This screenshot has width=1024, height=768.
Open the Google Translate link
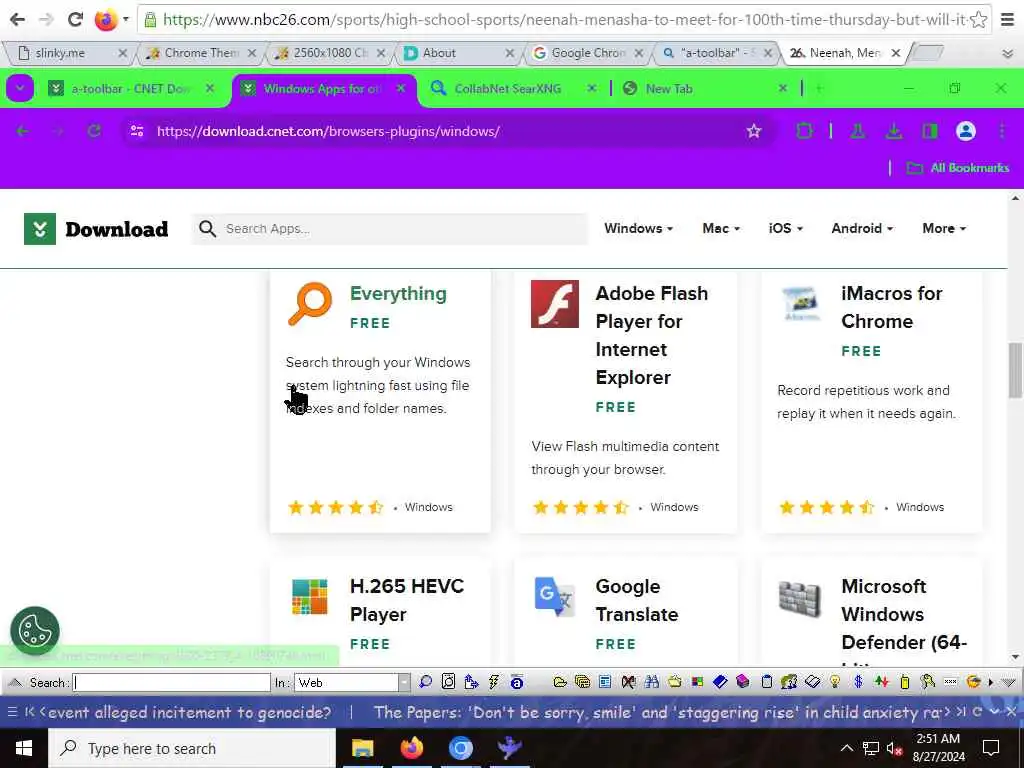pos(637,600)
